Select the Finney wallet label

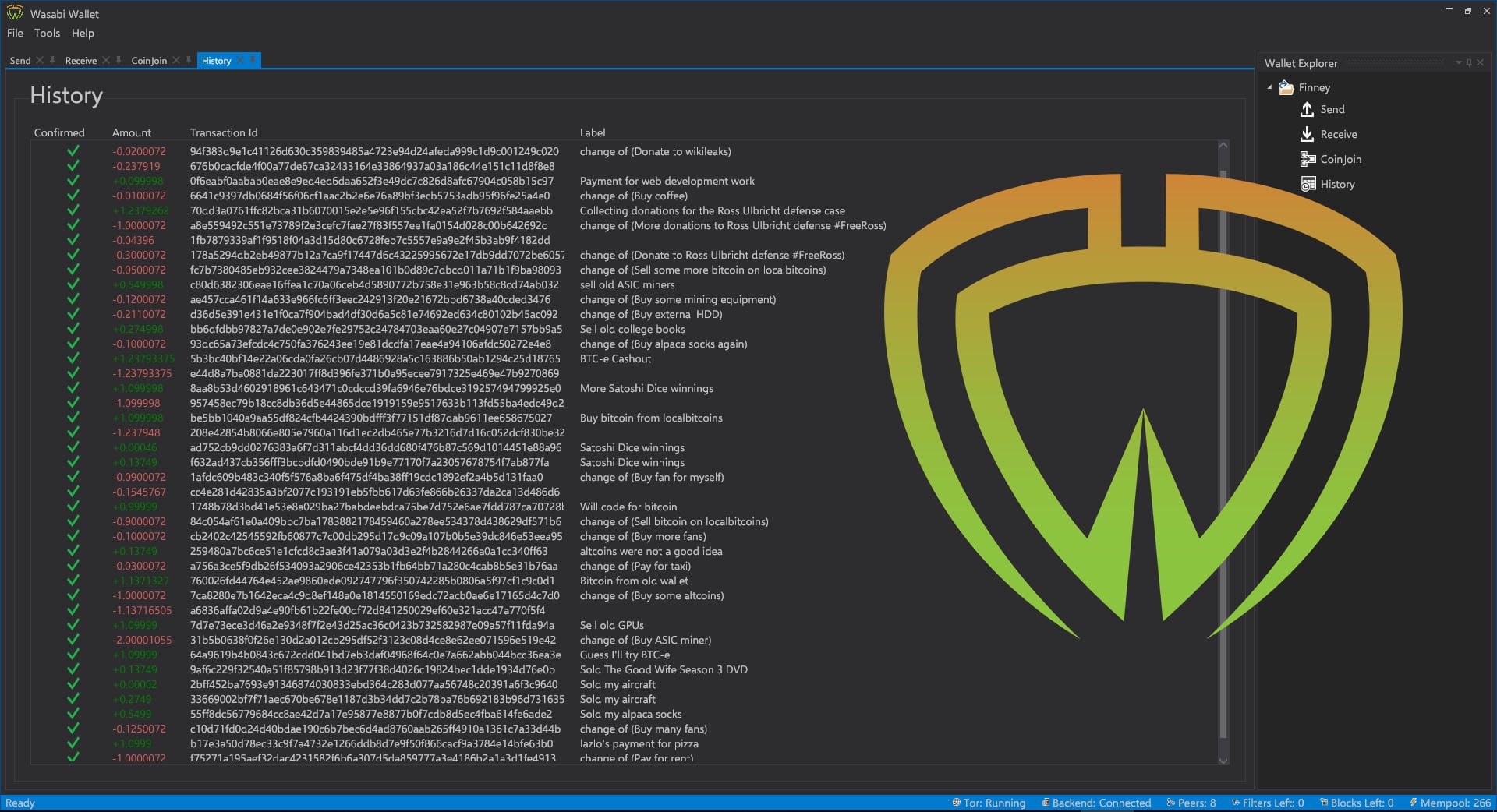point(1315,87)
